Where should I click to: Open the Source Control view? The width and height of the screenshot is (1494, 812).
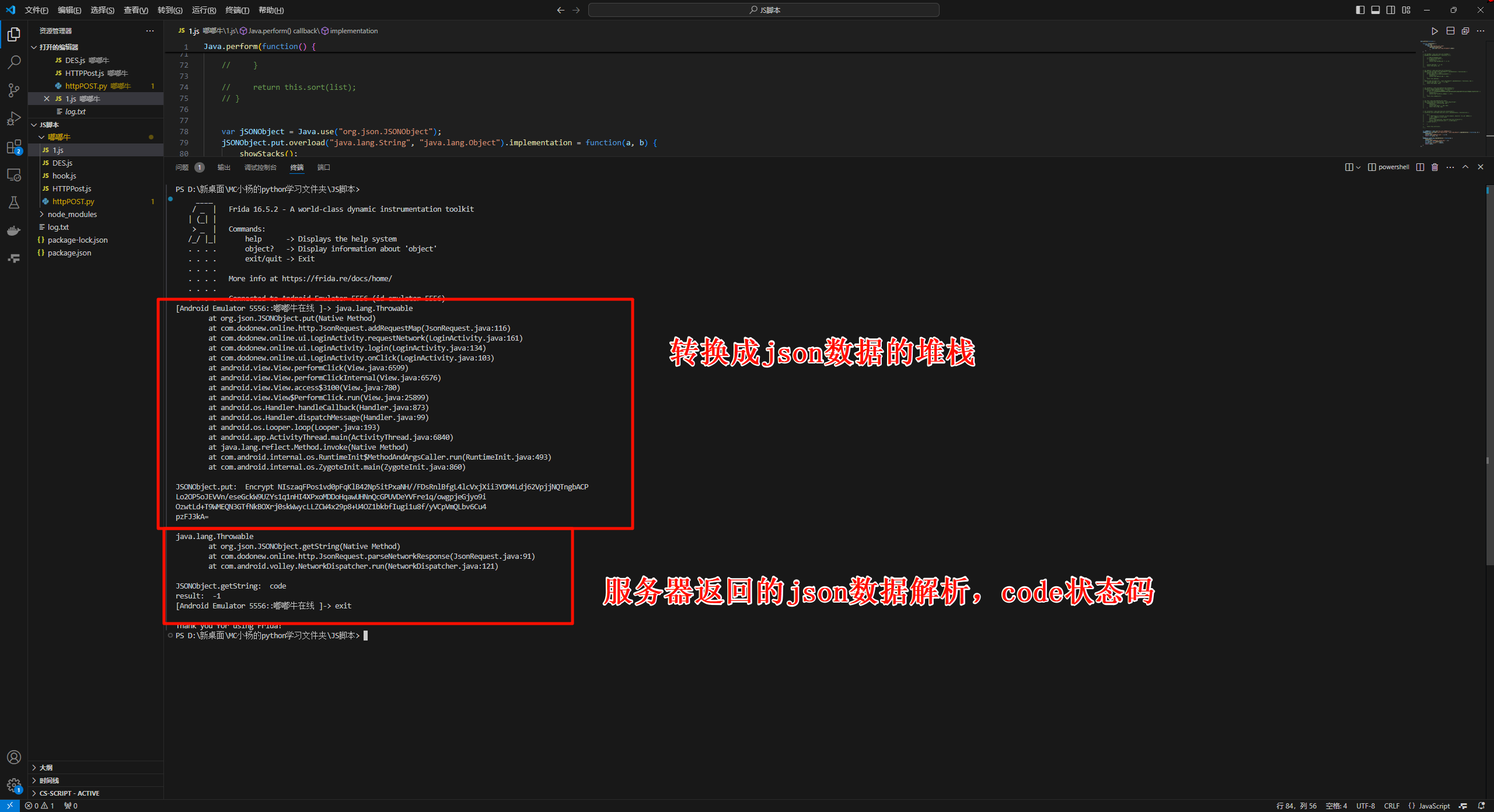[x=14, y=90]
